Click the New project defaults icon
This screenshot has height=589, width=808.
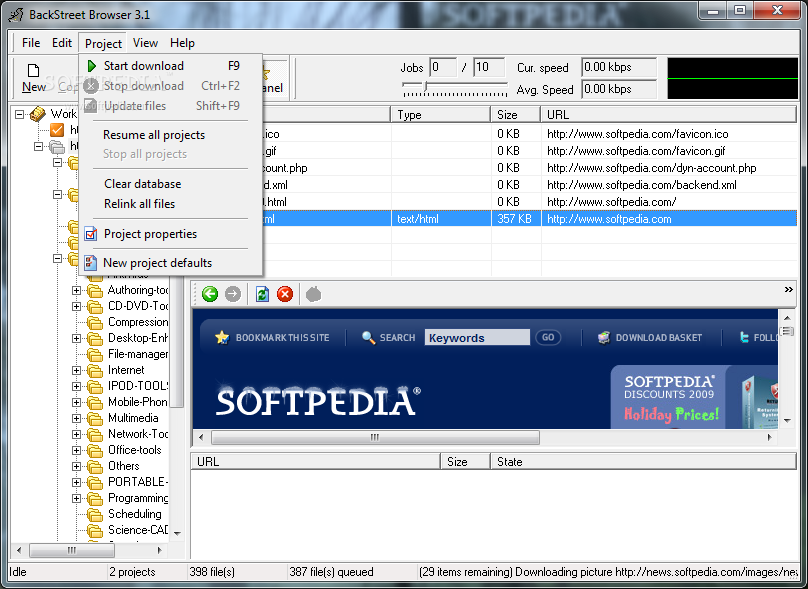click(x=91, y=263)
